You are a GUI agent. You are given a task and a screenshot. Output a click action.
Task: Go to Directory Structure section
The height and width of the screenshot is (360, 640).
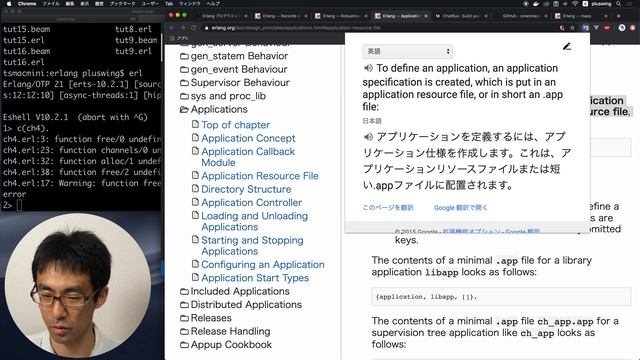(x=246, y=189)
